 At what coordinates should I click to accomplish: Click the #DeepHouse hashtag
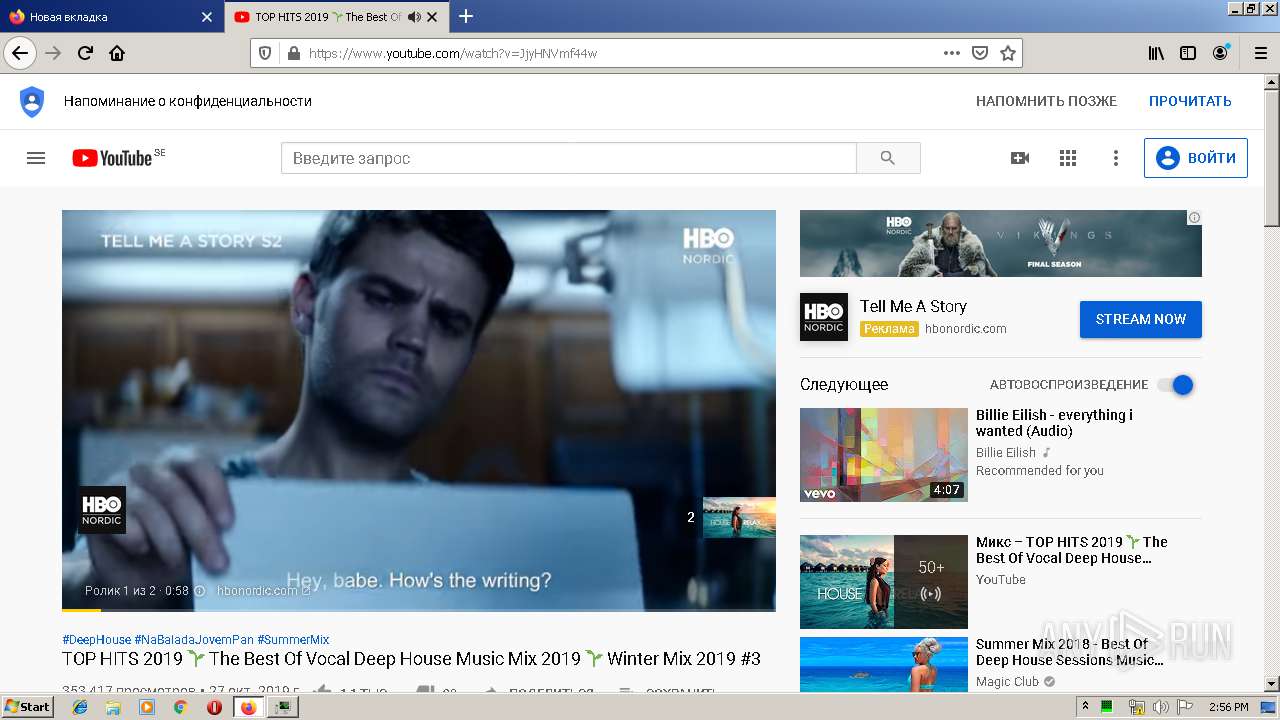pos(96,639)
